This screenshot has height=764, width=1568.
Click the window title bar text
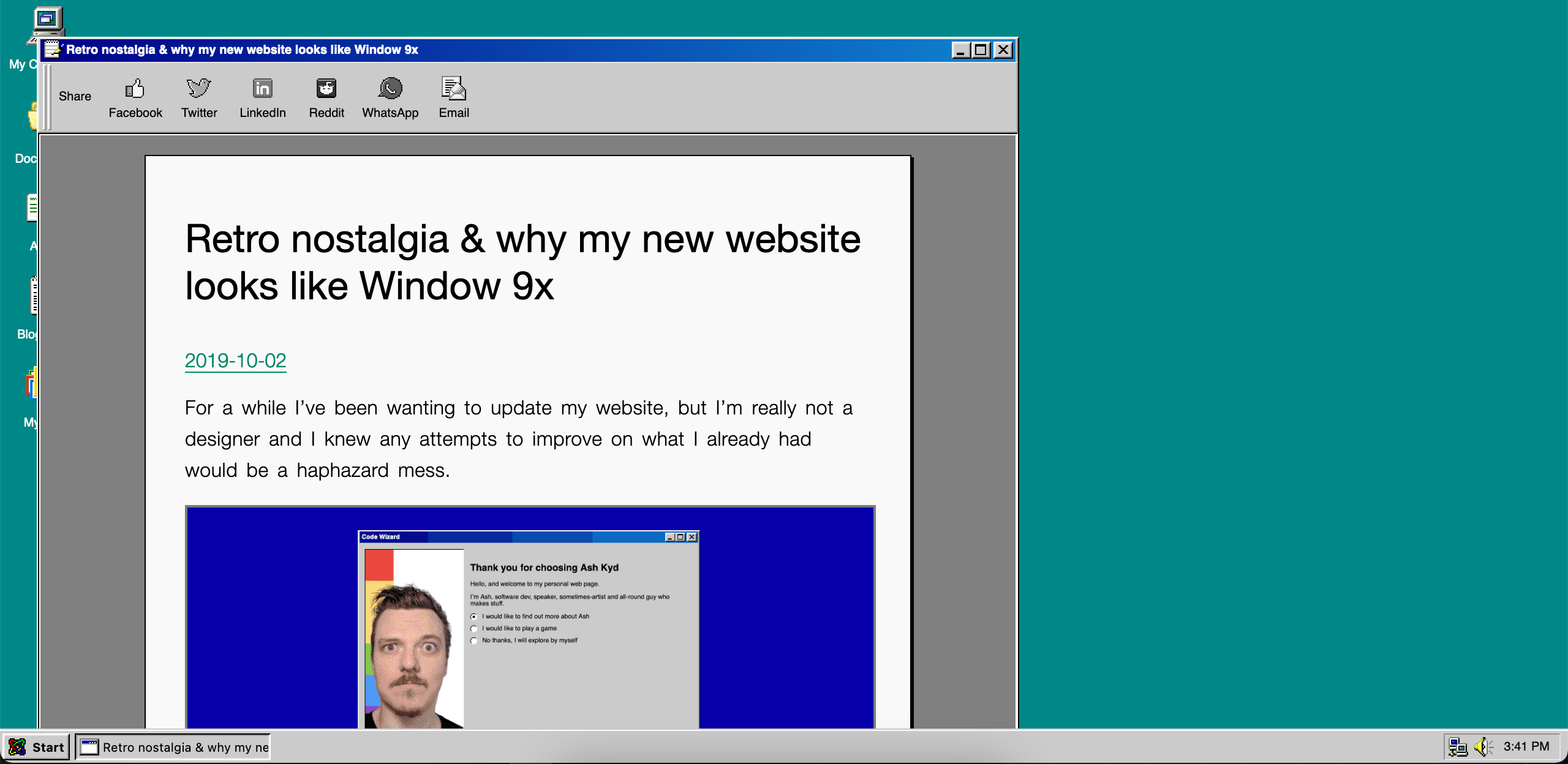(242, 50)
